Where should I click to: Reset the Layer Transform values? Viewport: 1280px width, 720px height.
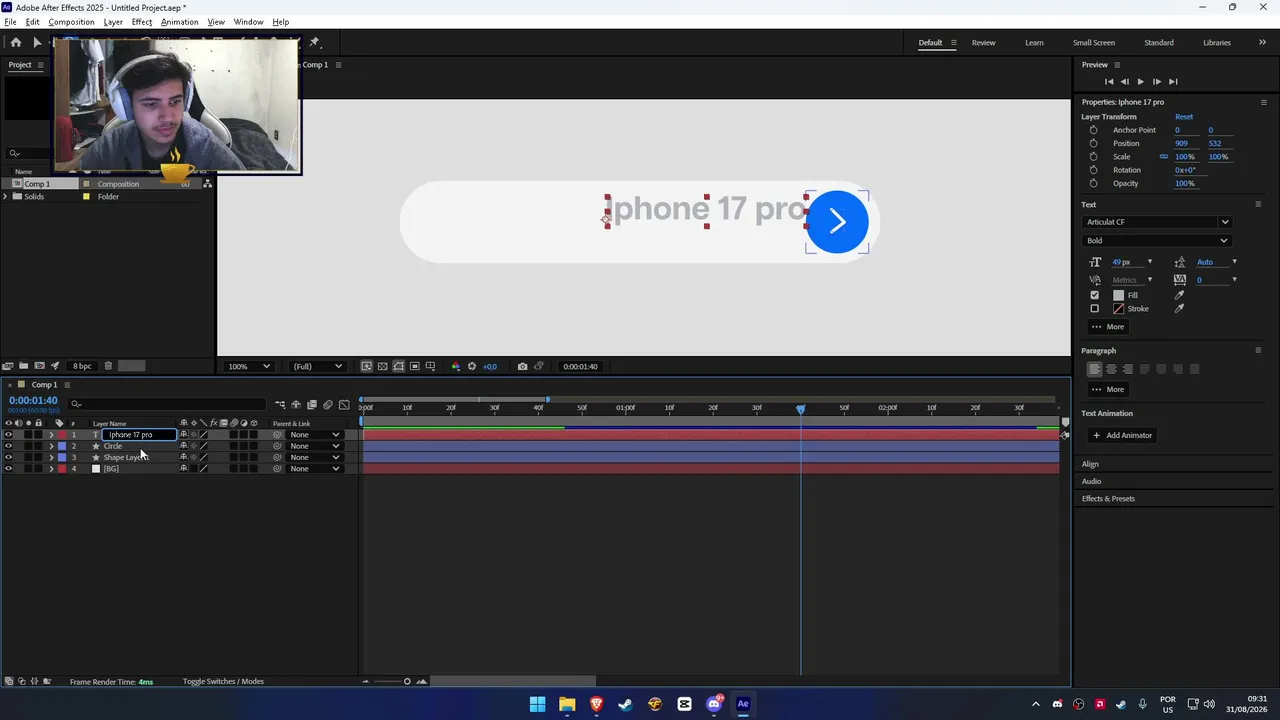coord(1184,117)
